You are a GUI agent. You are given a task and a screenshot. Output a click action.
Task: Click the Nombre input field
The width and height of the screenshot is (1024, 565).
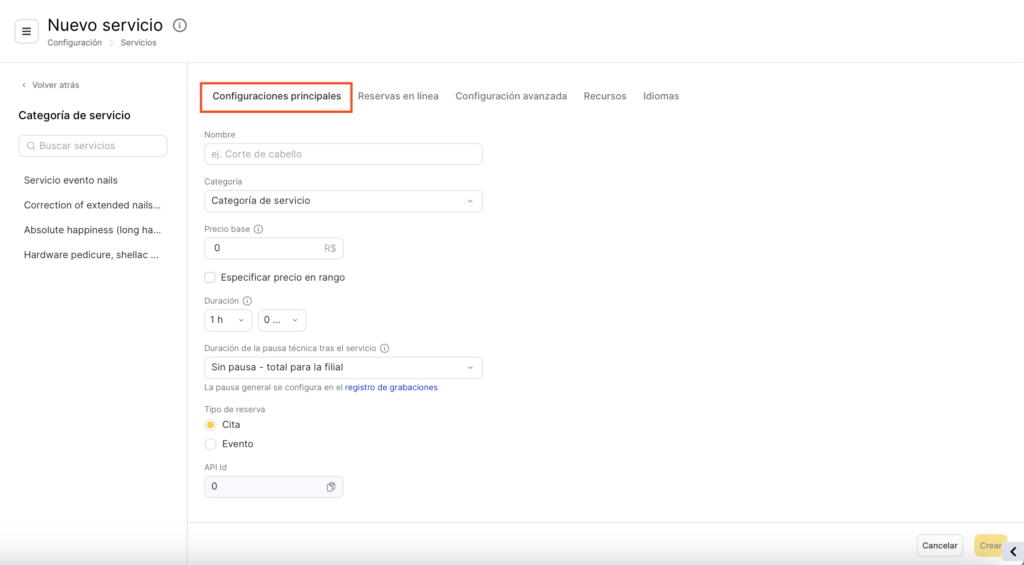pos(343,154)
